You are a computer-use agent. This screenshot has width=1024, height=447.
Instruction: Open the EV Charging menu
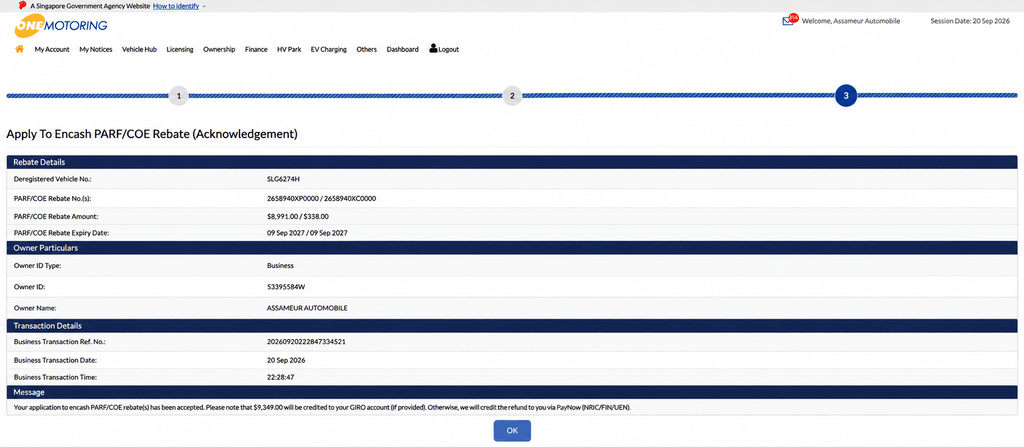328,49
